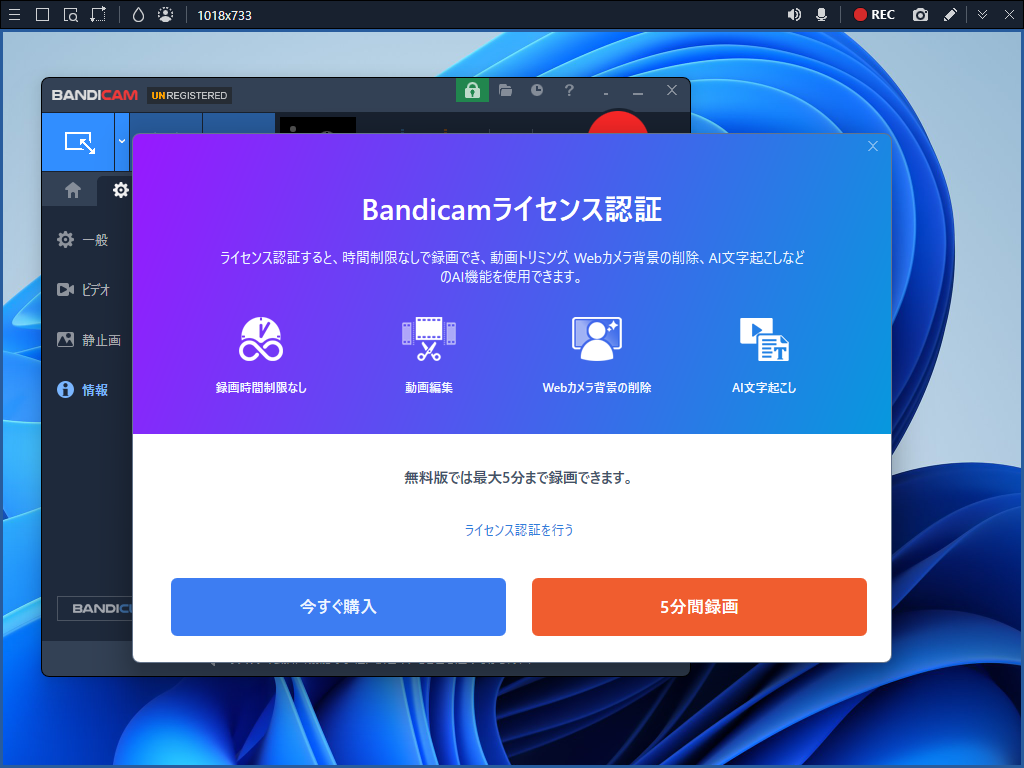
Task: Mute the speaker sound icon
Action: 794,14
